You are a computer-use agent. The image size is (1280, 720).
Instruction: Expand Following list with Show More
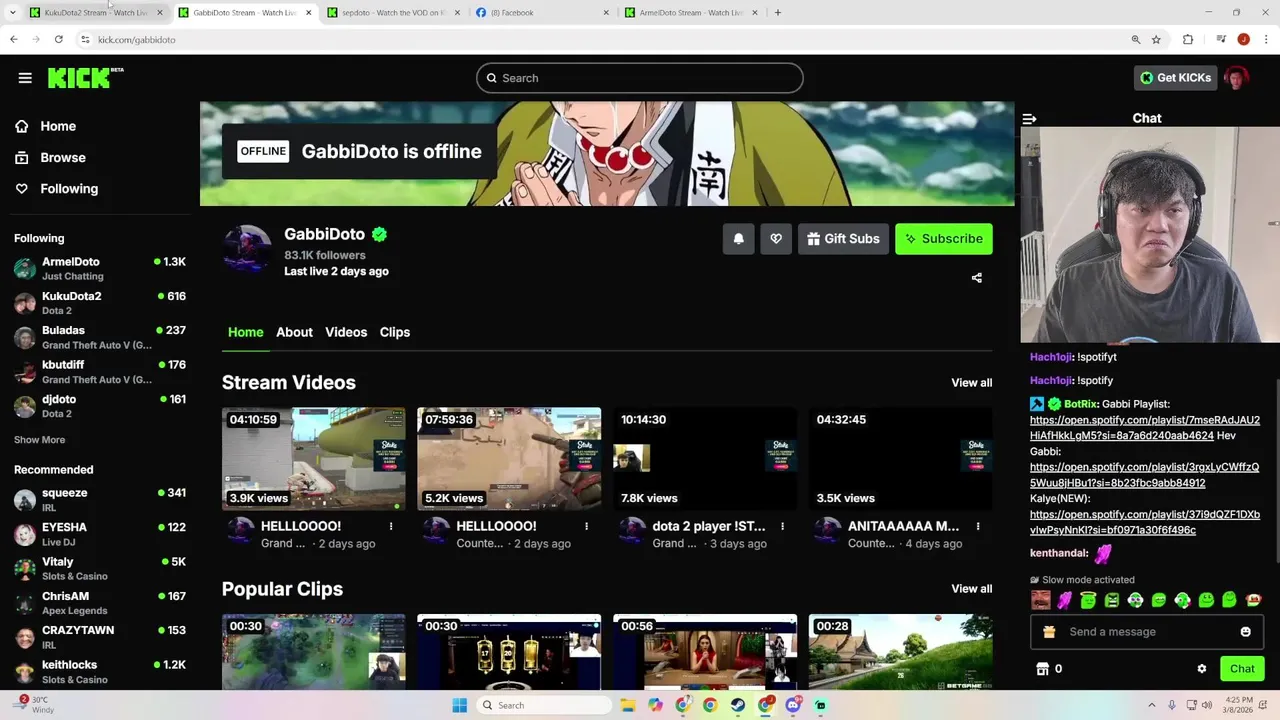point(39,440)
